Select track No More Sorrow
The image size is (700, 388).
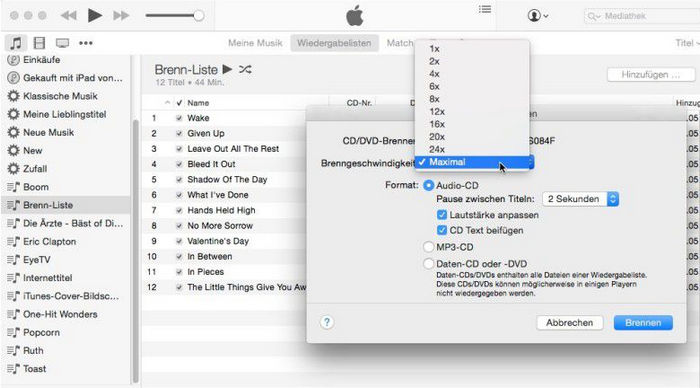pos(220,226)
